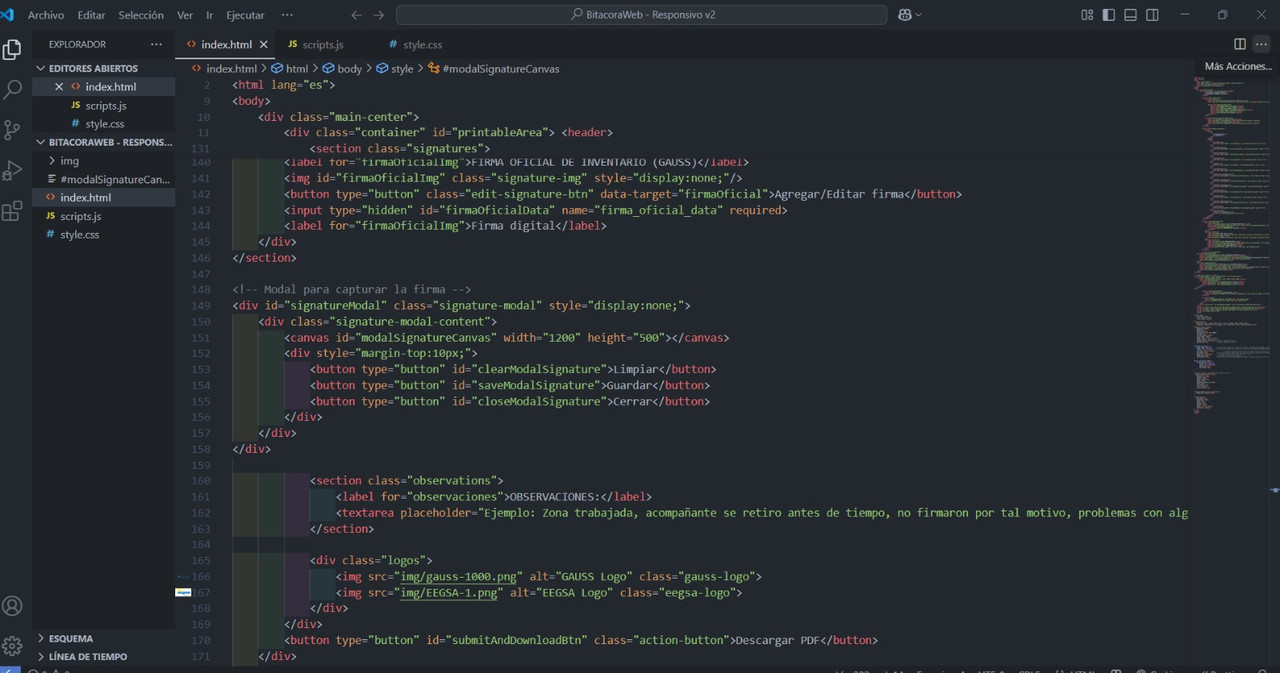This screenshot has height=673, width=1280.
Task: Open the Search view in activity bar
Action: pyautogui.click(x=12, y=90)
